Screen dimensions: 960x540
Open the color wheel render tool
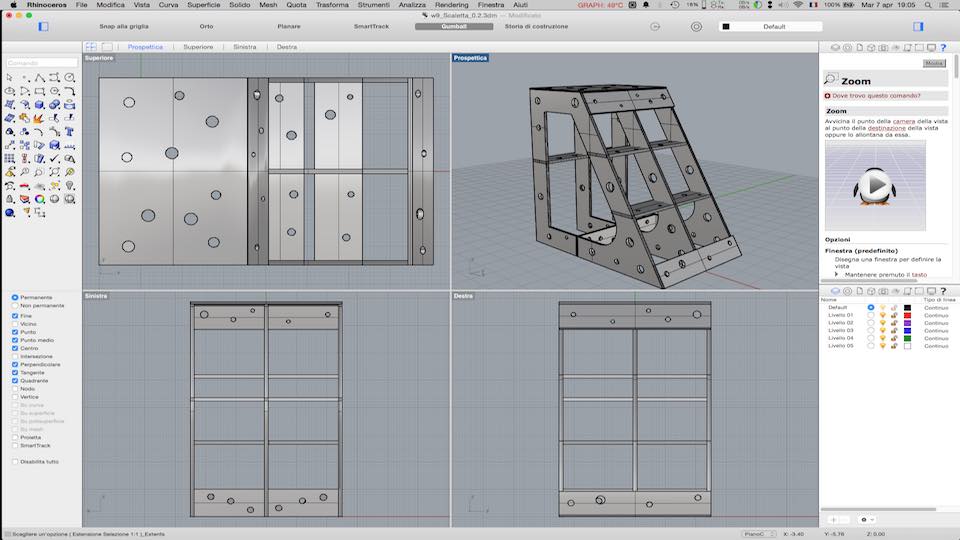[x=39, y=198]
